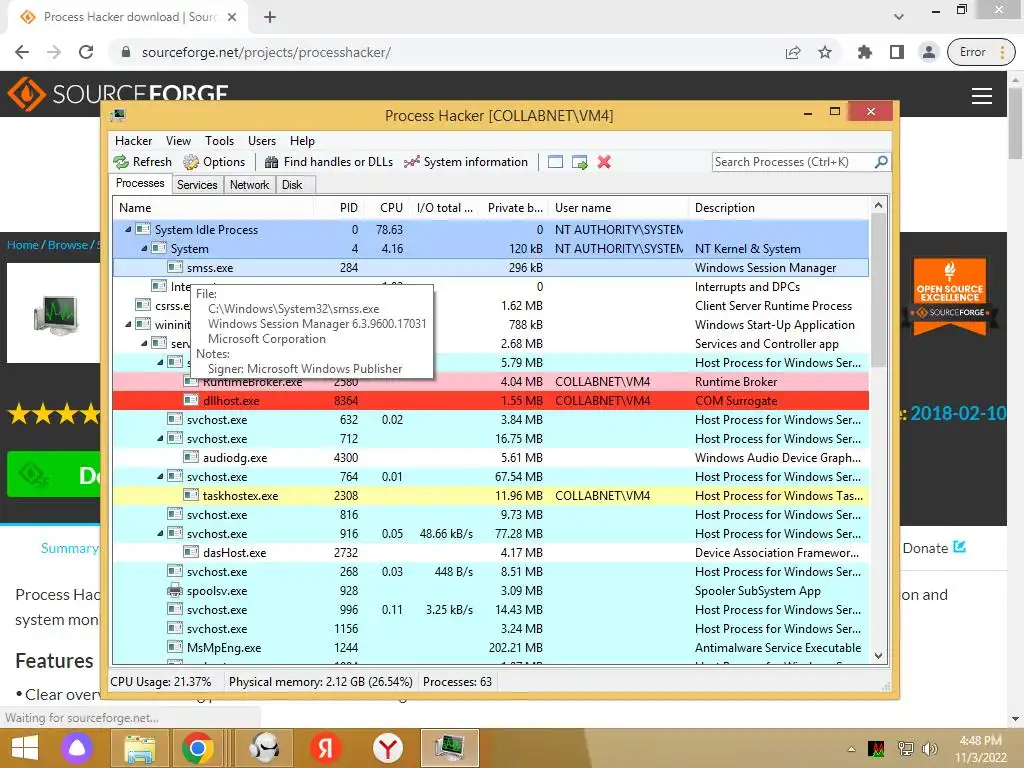Collapse svchost.exe PID 764 node
1024x768 pixels.
tap(160, 476)
